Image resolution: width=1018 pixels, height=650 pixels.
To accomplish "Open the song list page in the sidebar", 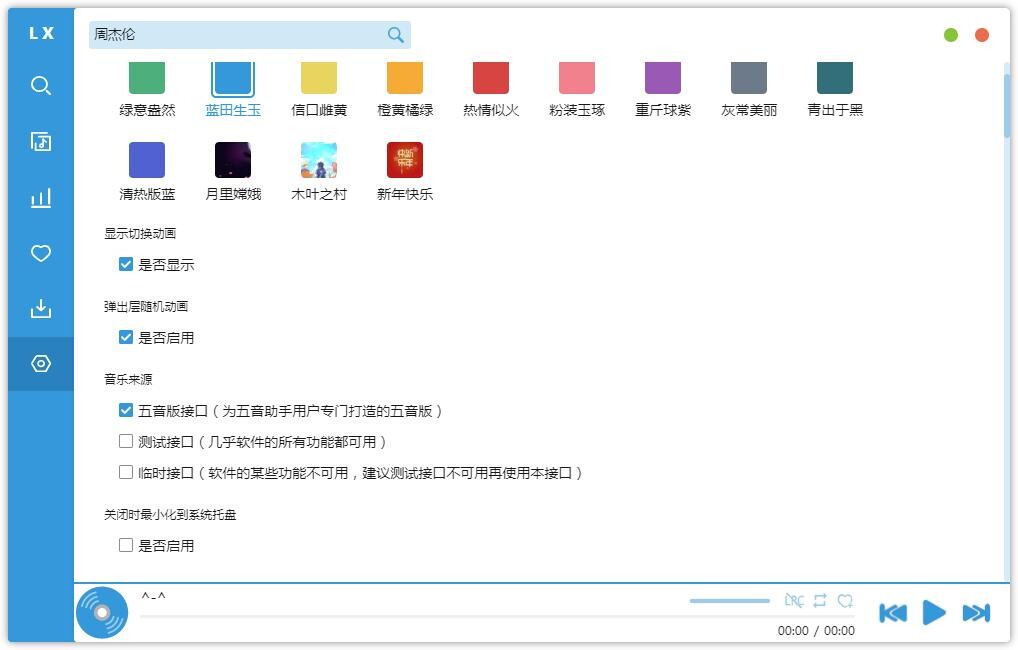I will click(x=41, y=142).
